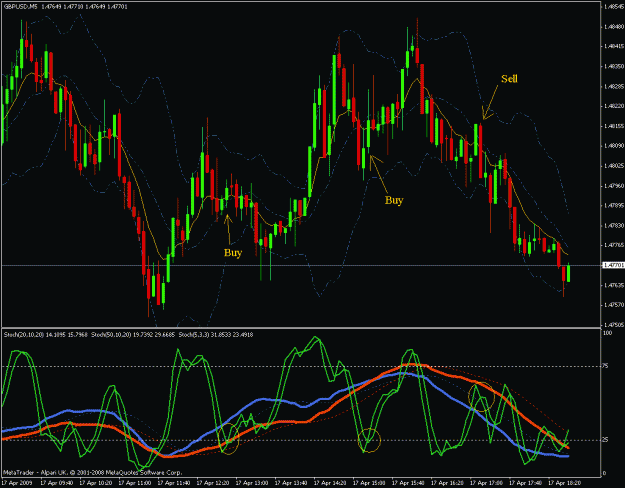625x488 pixels.
Task: Select the Stoch(20,10,20) indicator label
Action: coord(24,335)
